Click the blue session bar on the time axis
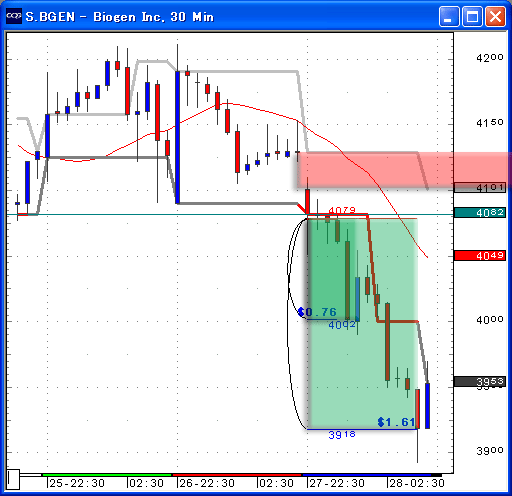Image resolution: width=512 pixels, height=496 pixels. [367, 475]
